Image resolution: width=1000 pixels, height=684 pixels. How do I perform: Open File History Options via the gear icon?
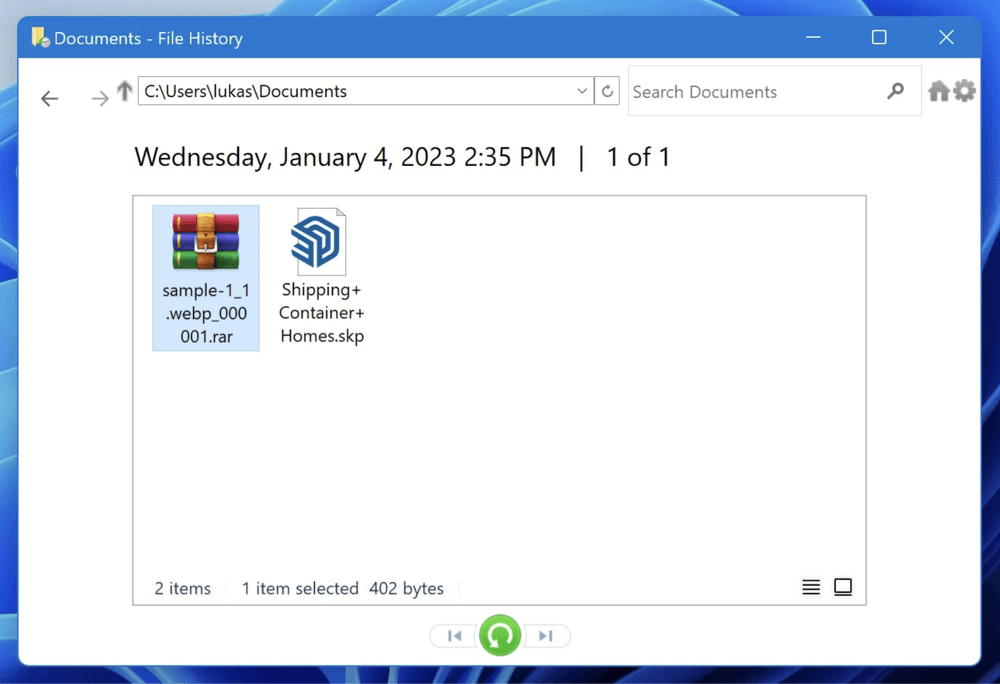(x=963, y=90)
